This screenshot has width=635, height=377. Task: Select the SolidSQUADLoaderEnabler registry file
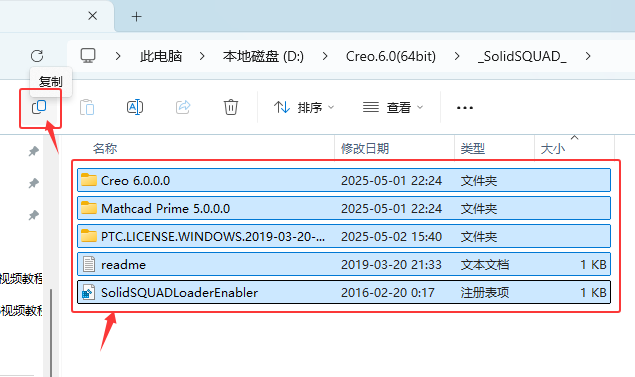pos(344,292)
